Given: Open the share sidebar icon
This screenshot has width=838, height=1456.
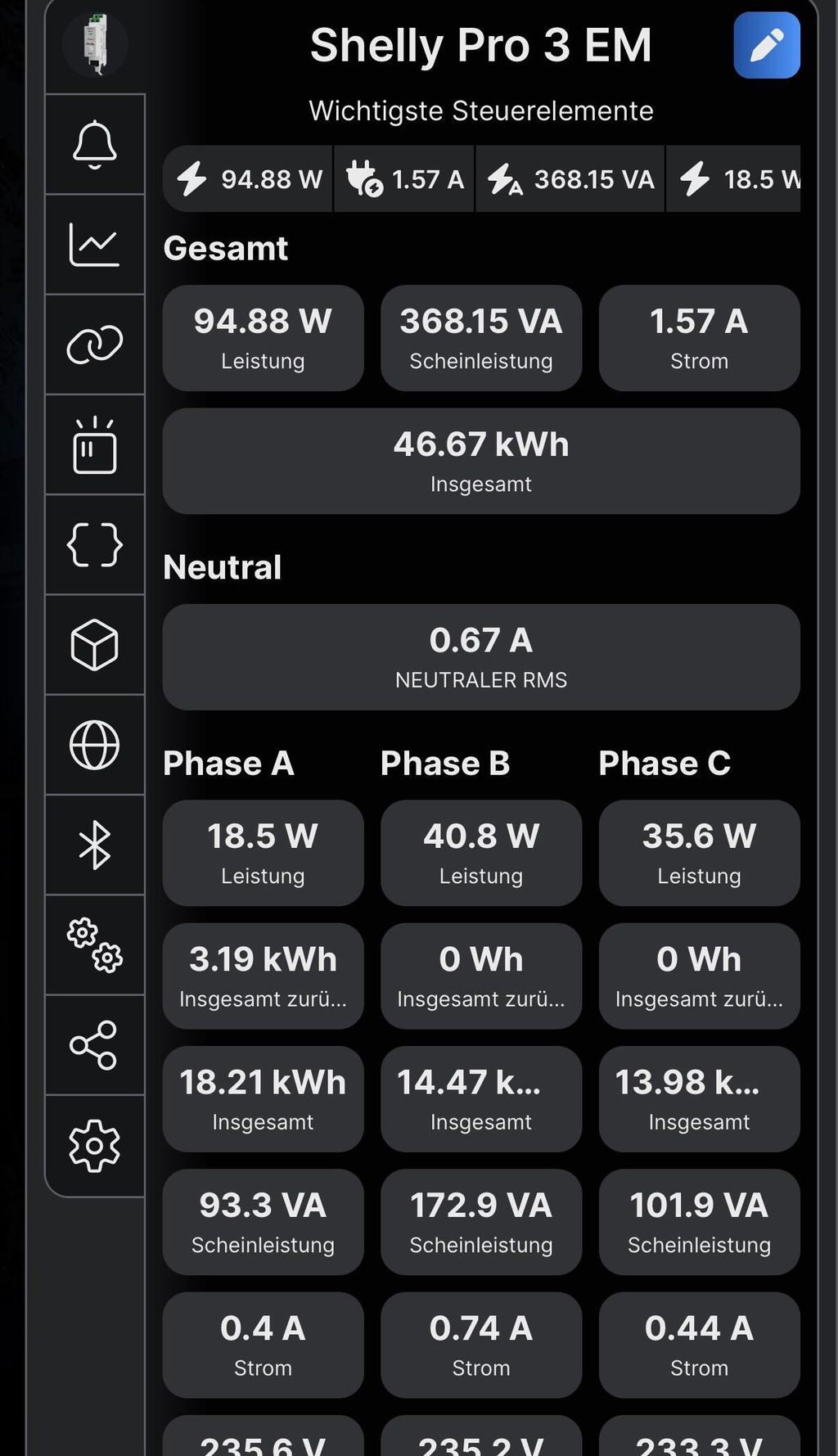Looking at the screenshot, I should click(95, 1045).
